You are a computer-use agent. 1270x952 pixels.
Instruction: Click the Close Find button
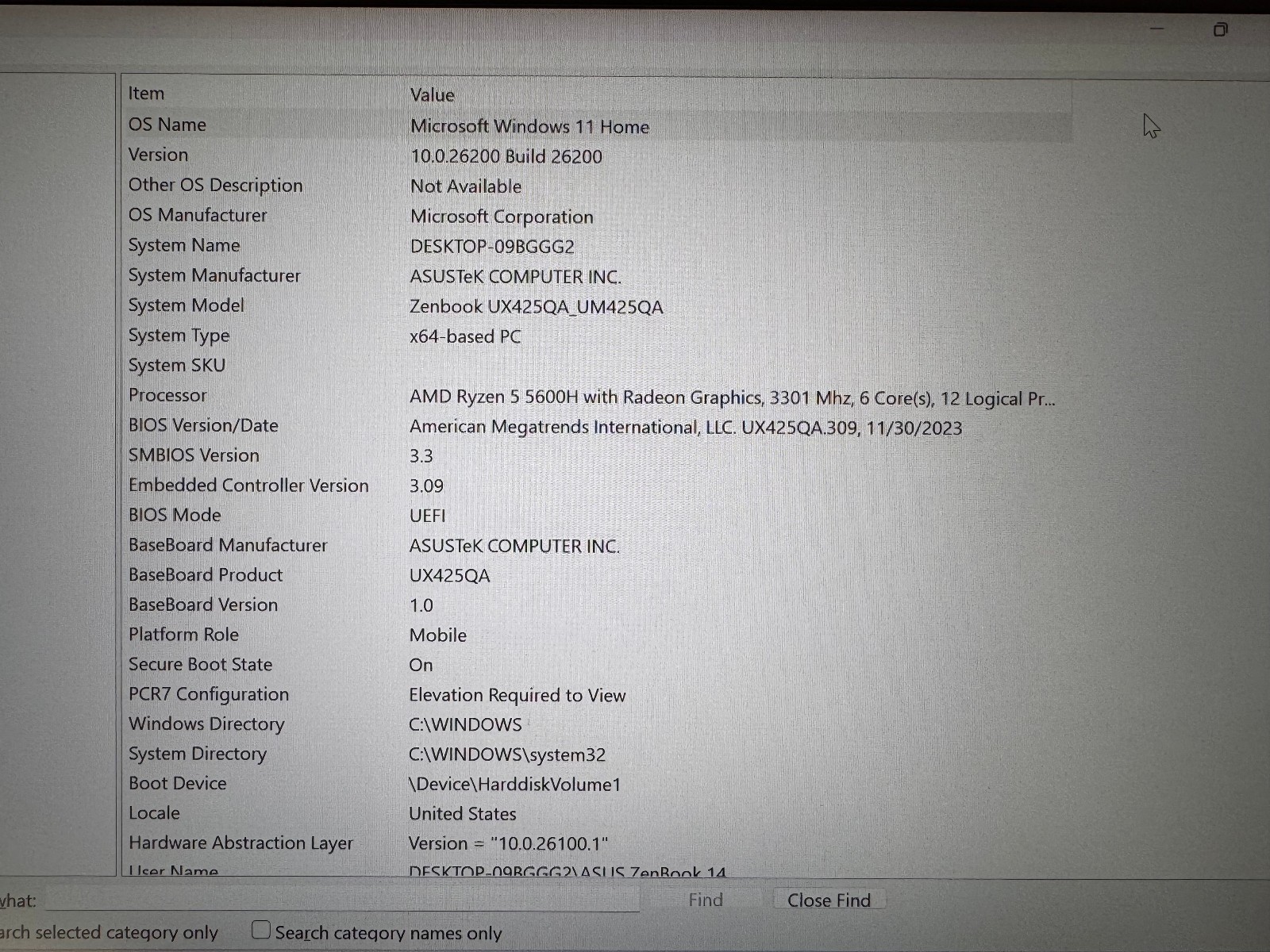tap(829, 900)
